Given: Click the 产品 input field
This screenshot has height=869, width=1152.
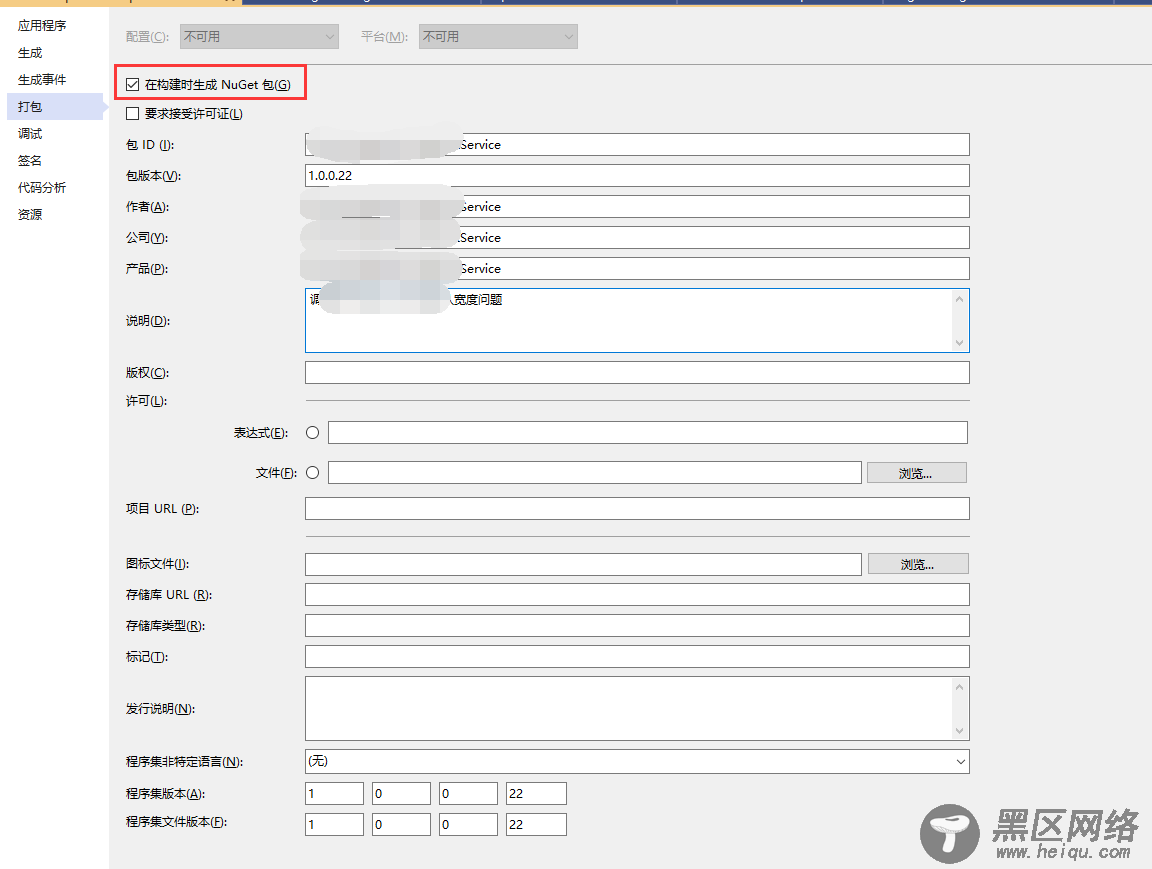Looking at the screenshot, I should [x=637, y=268].
